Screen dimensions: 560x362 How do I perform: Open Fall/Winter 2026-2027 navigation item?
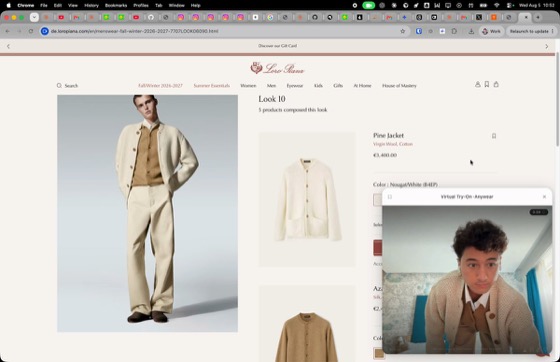(160, 86)
